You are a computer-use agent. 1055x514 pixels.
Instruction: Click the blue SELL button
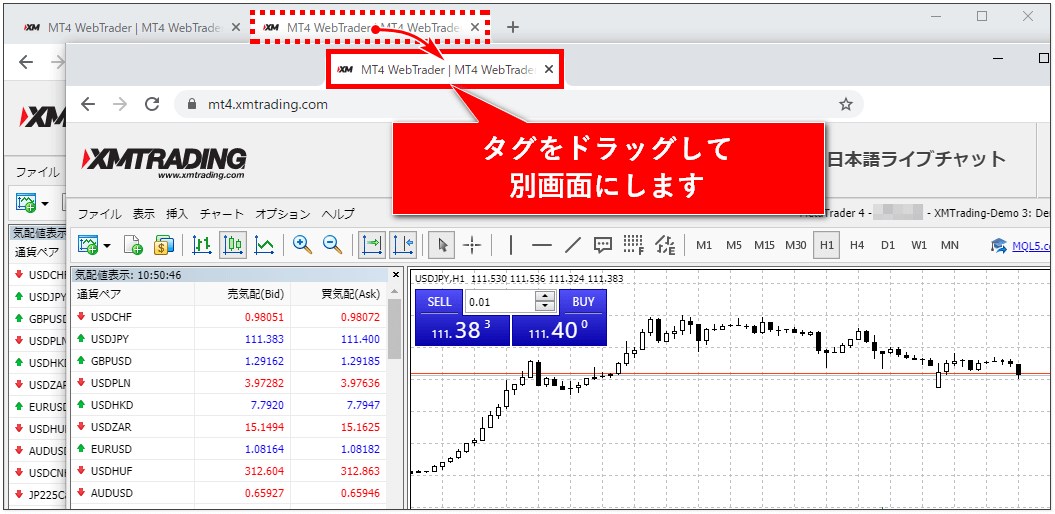[x=440, y=302]
